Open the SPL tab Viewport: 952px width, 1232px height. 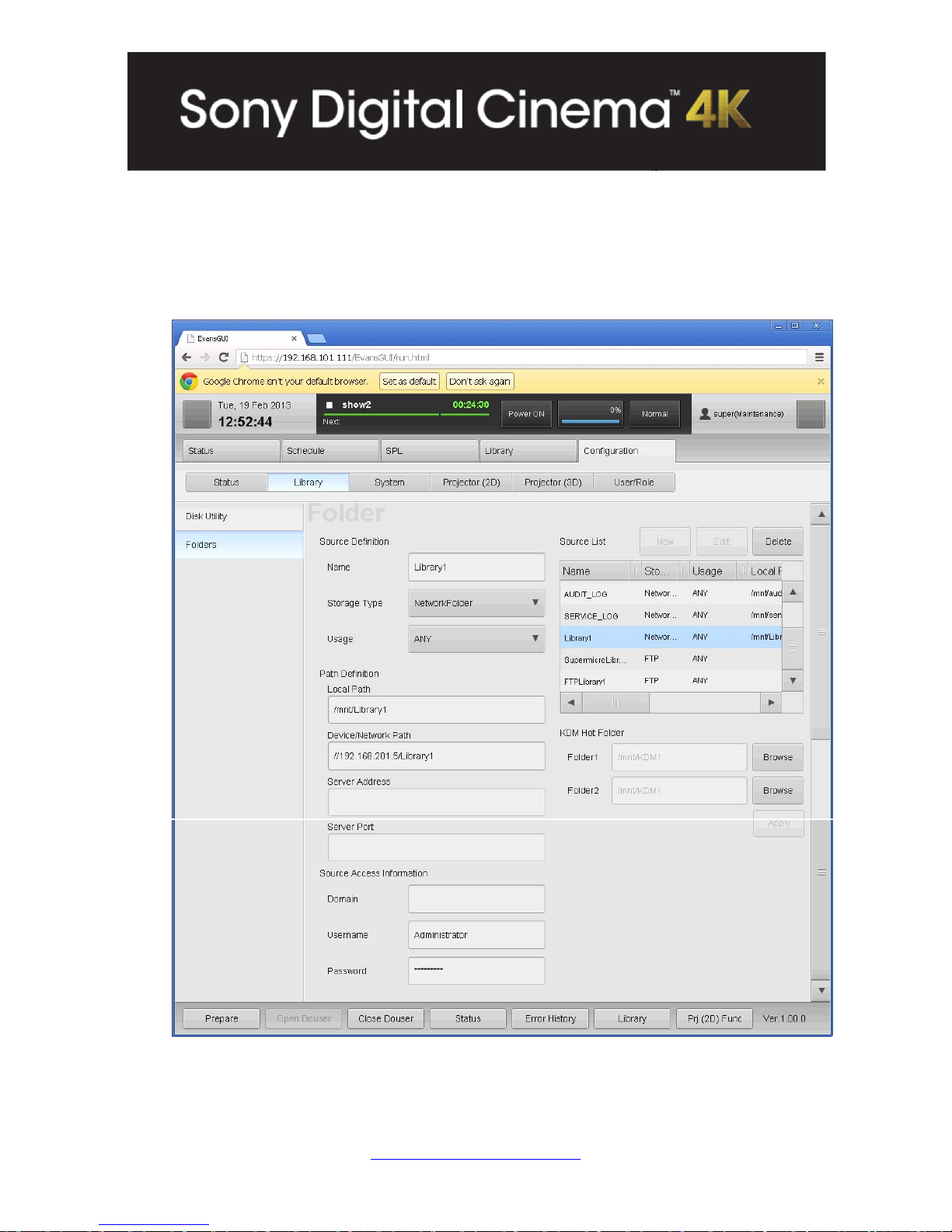click(429, 451)
